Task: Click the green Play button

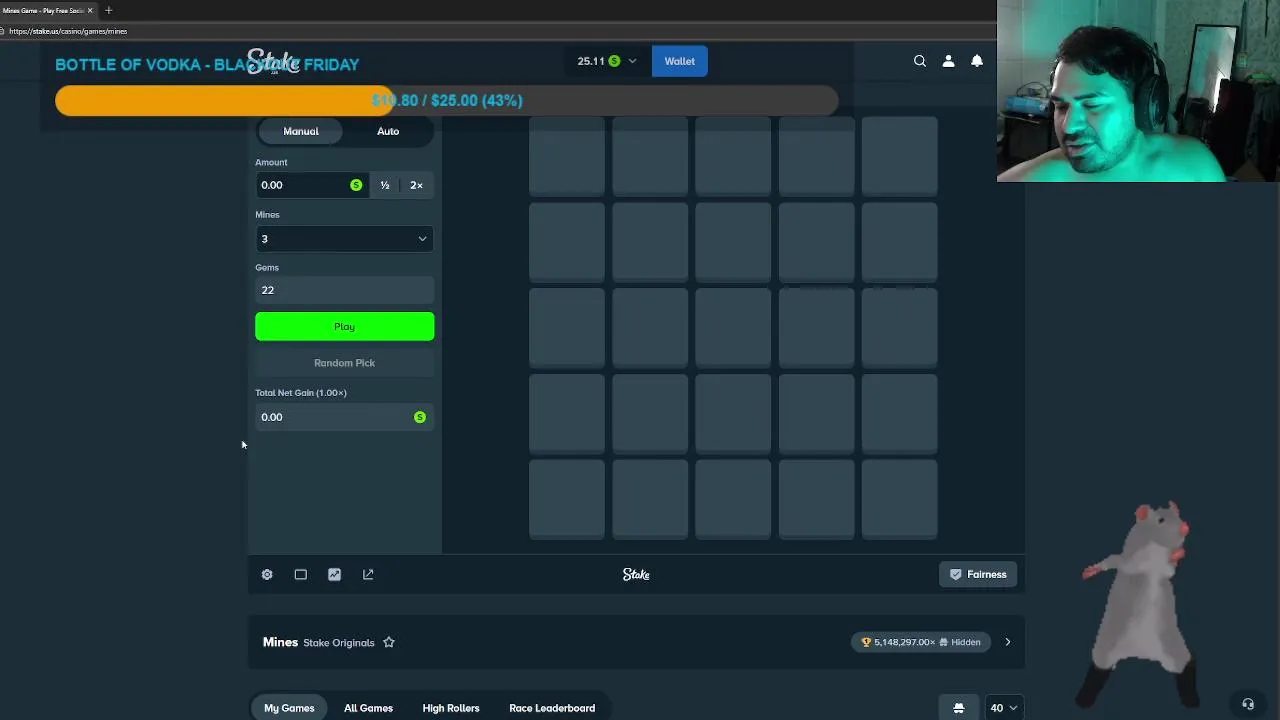Action: coord(344,327)
